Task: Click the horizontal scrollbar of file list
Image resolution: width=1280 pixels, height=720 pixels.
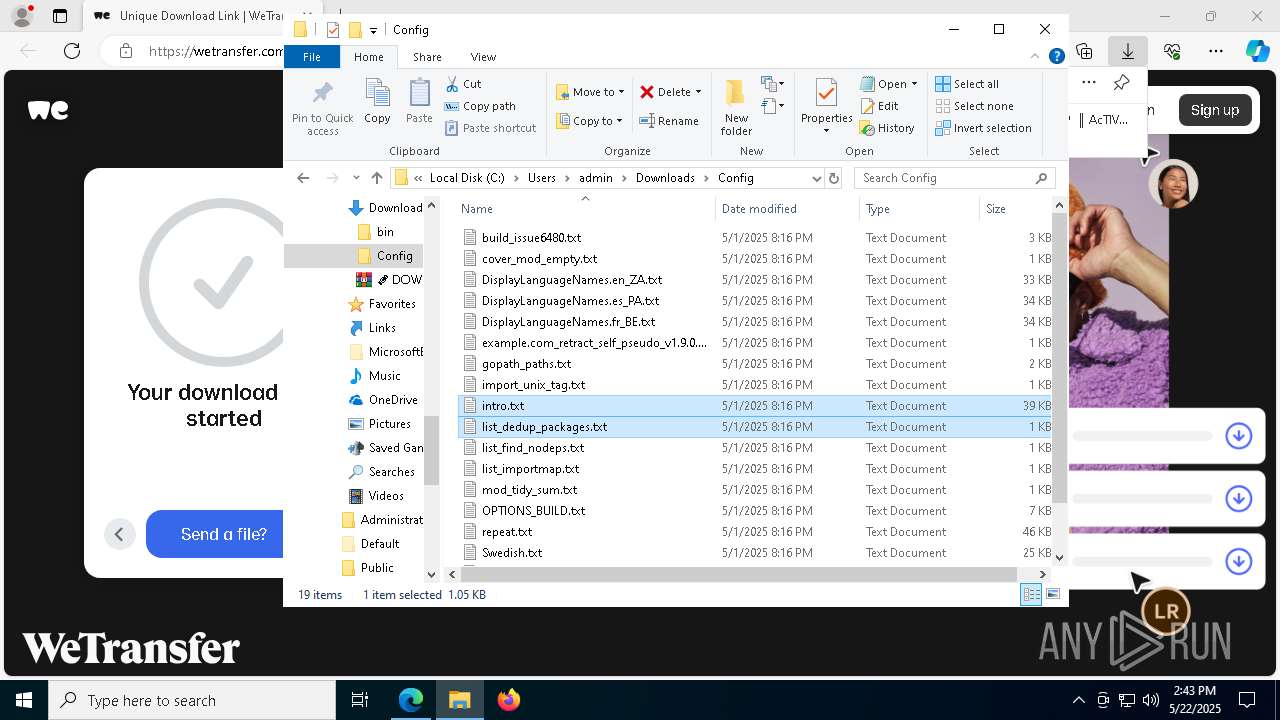Action: [x=739, y=574]
